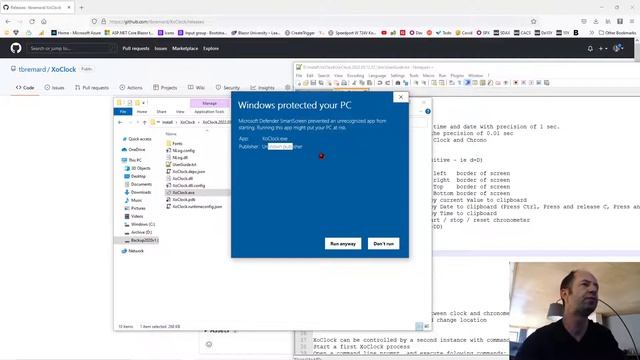
Task: Open Issues in GitHub top header
Action: [x=160, y=48]
